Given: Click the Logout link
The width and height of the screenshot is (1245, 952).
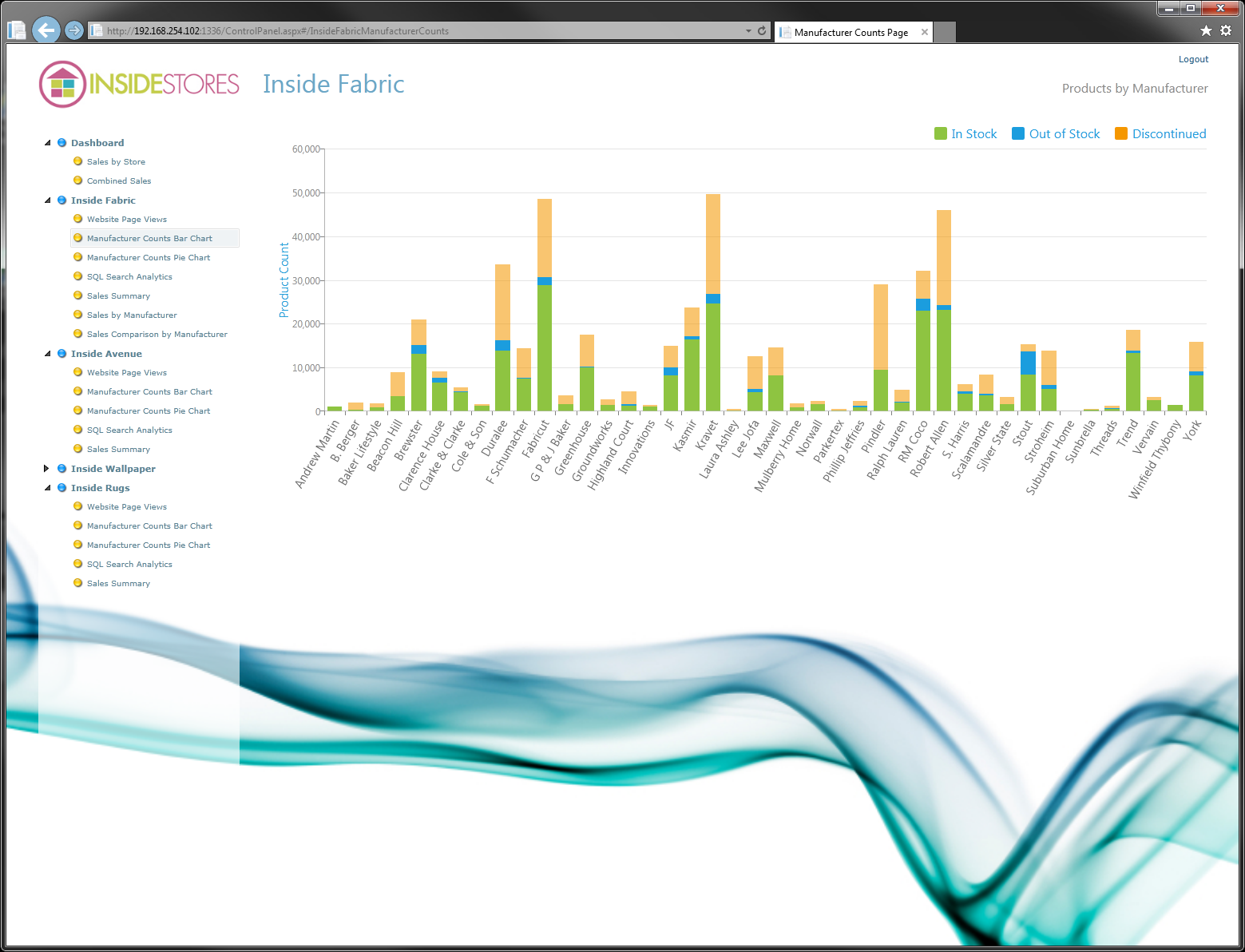Looking at the screenshot, I should (1193, 59).
